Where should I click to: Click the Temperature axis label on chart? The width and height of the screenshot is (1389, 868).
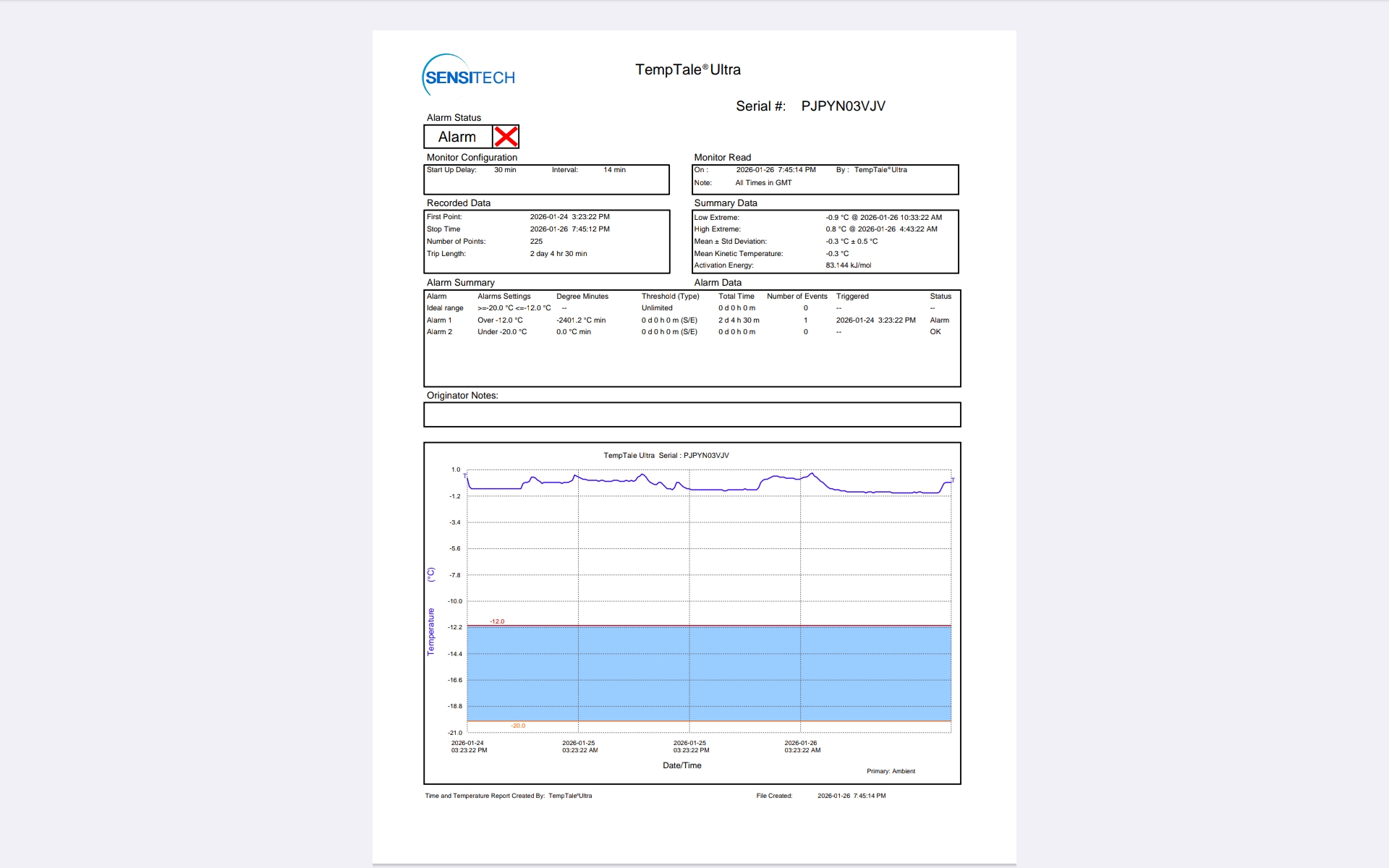click(431, 631)
